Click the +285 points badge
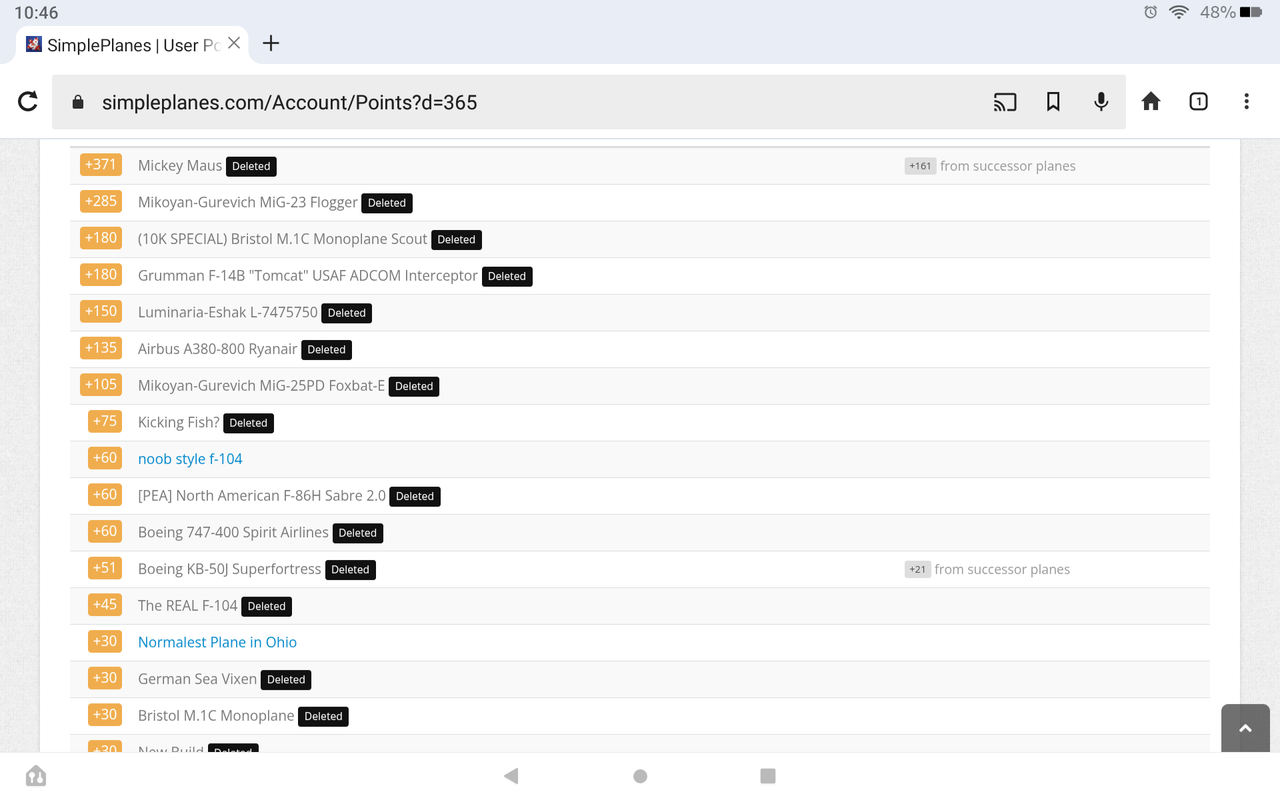Image resolution: width=1280 pixels, height=800 pixels. point(101,201)
